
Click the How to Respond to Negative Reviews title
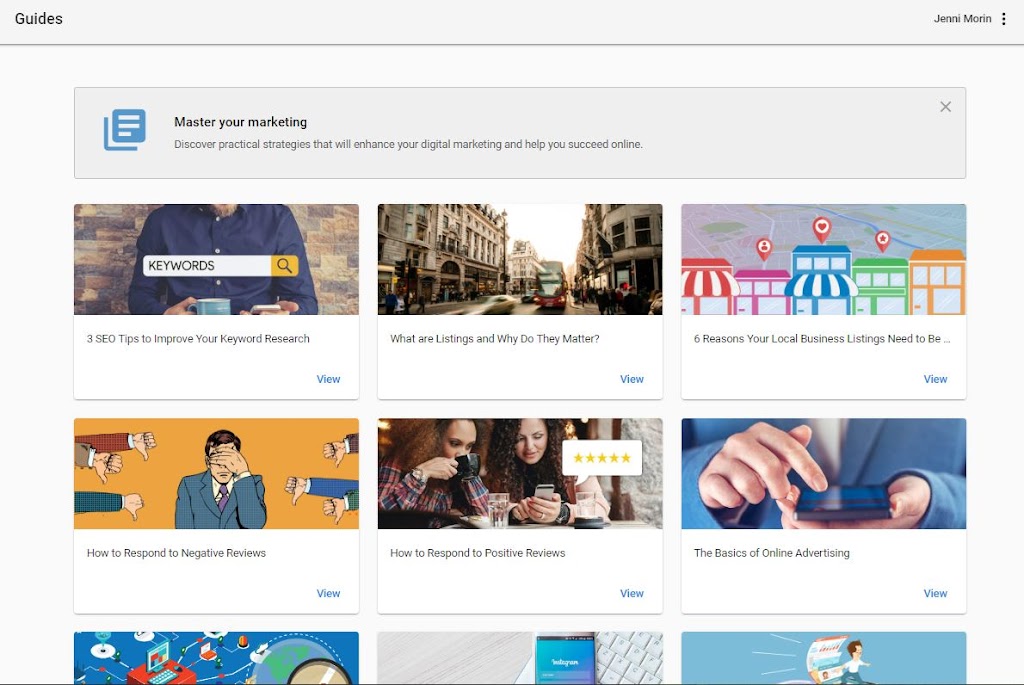pyautogui.click(x=176, y=552)
